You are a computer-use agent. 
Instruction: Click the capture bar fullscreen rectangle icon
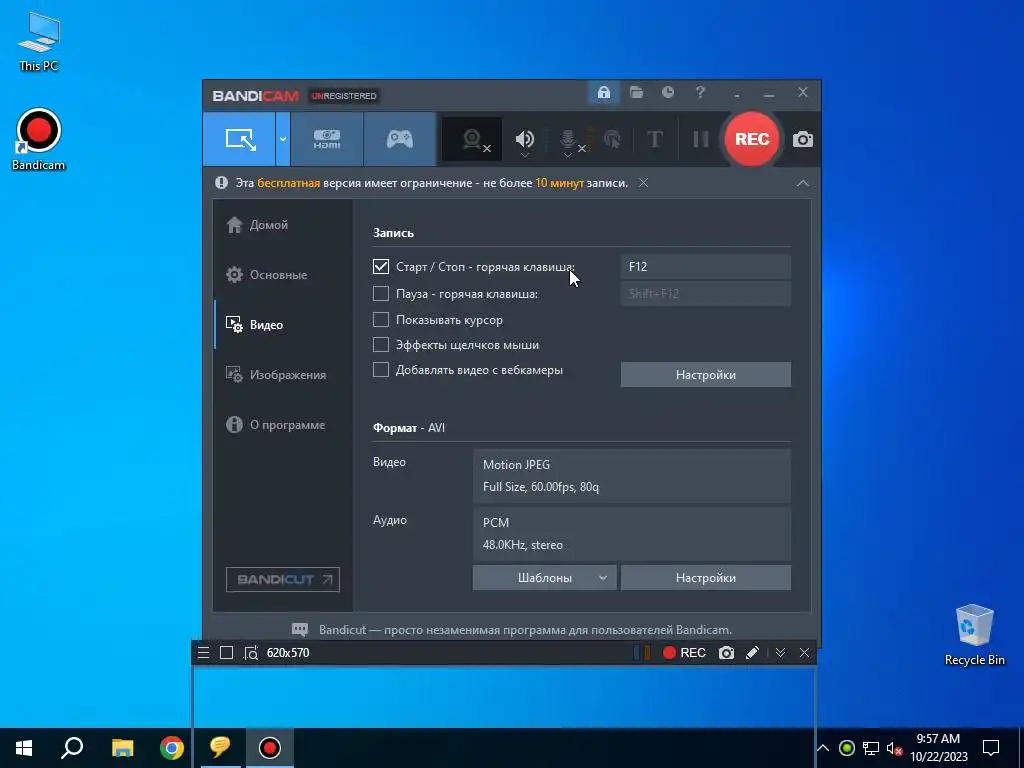[227, 653]
